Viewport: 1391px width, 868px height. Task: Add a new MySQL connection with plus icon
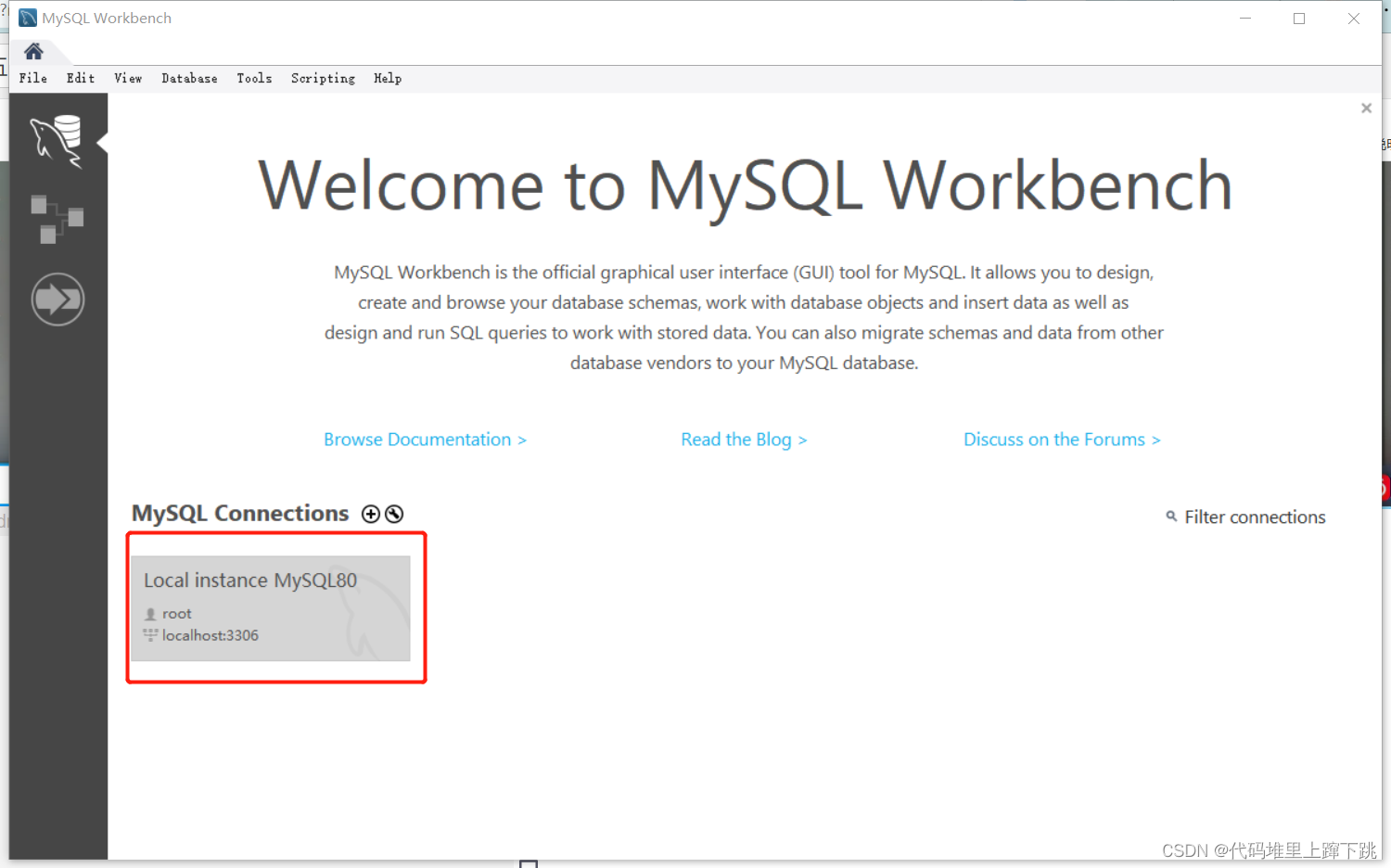point(371,514)
